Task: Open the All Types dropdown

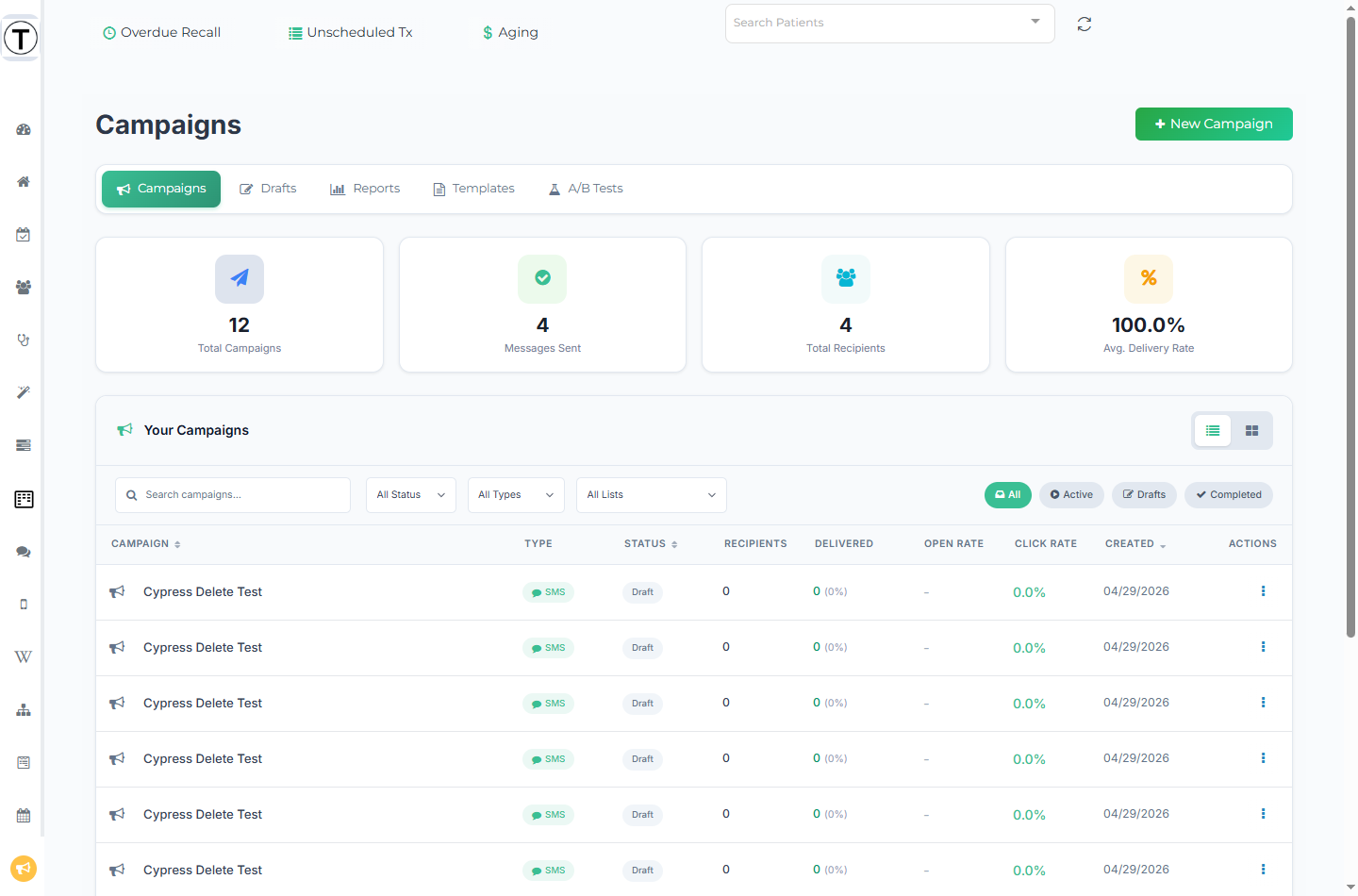Action: click(516, 495)
